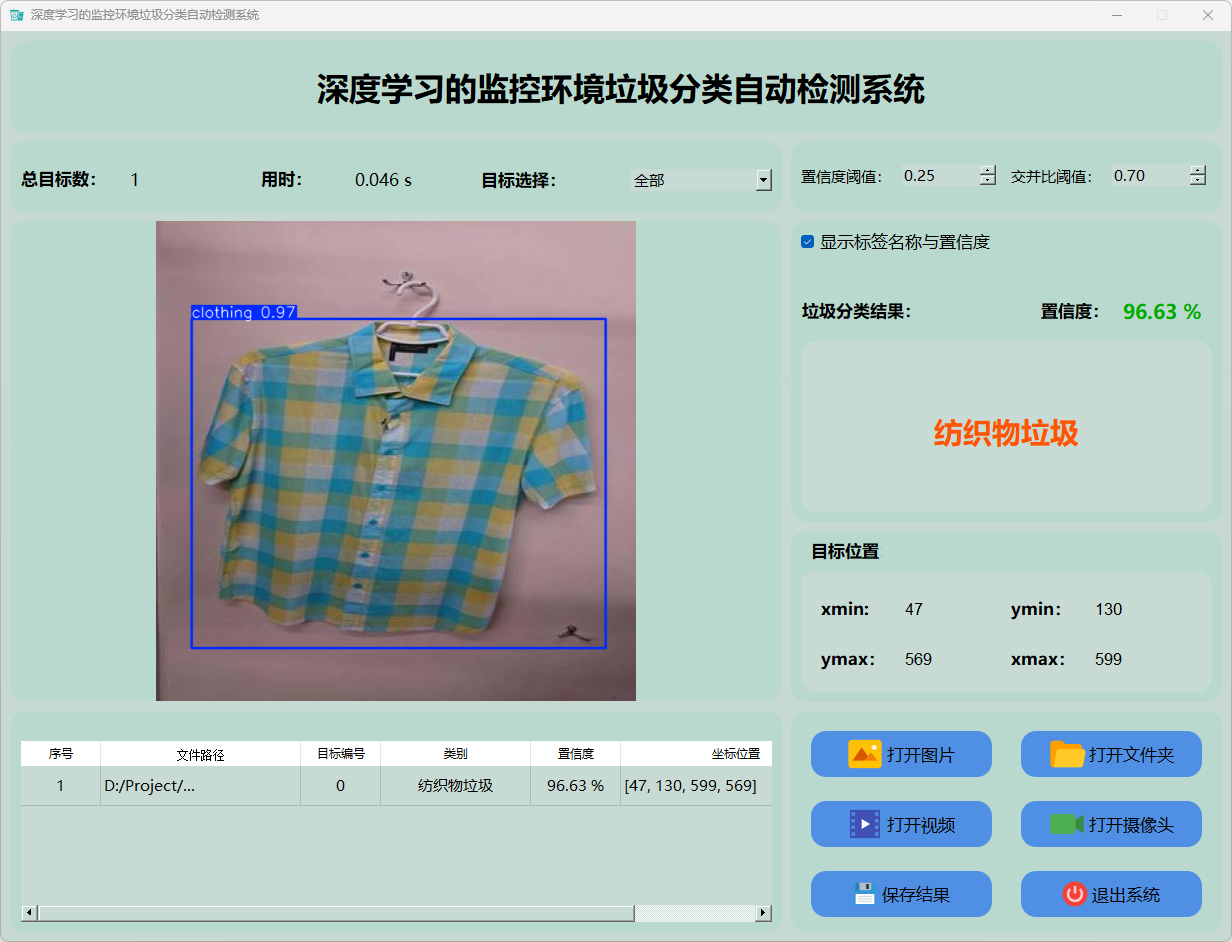Click the picture icon on 打开图片 button
The image size is (1232, 942).
[x=864, y=754]
